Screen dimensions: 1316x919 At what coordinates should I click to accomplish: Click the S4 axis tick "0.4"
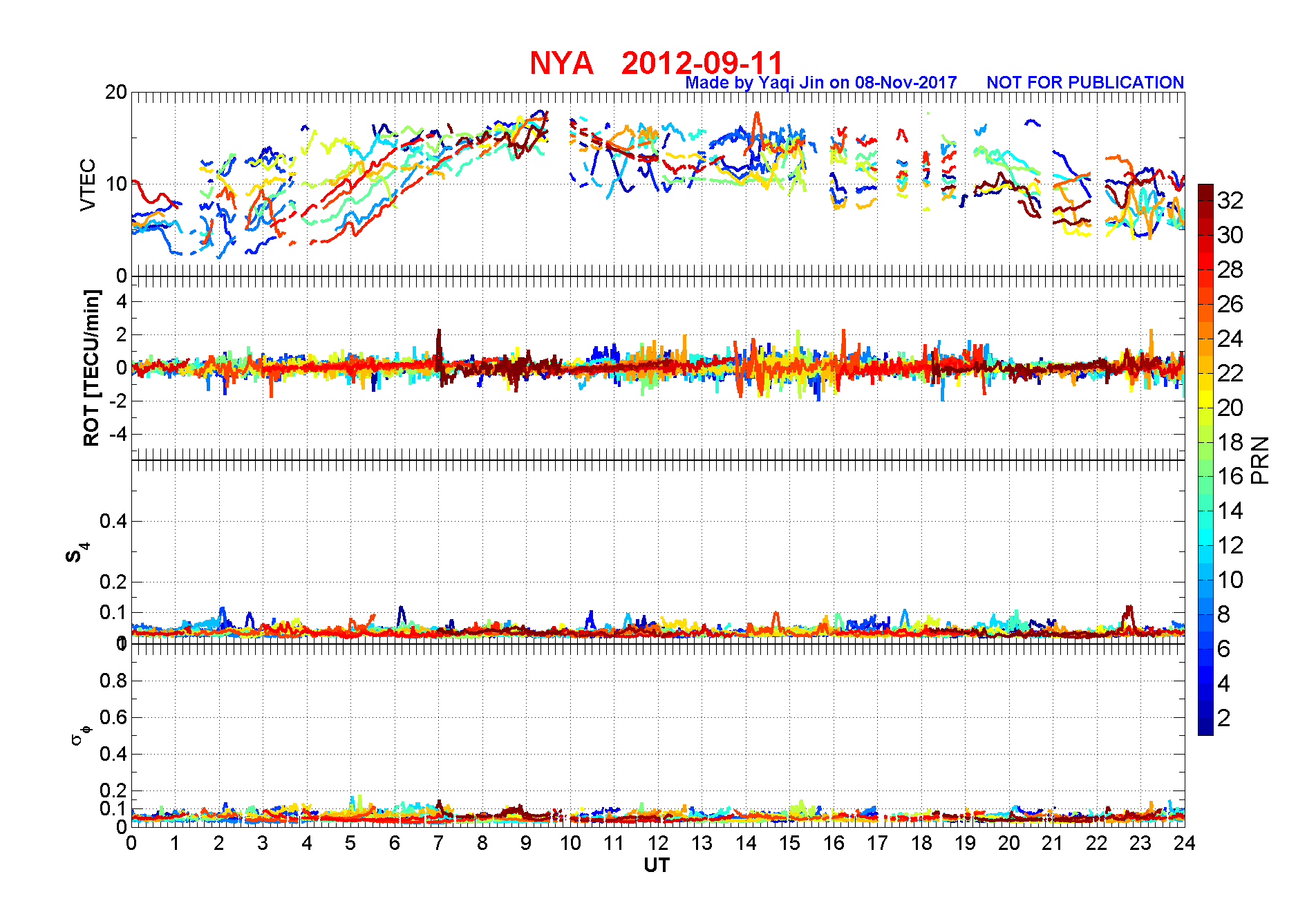click(x=113, y=521)
